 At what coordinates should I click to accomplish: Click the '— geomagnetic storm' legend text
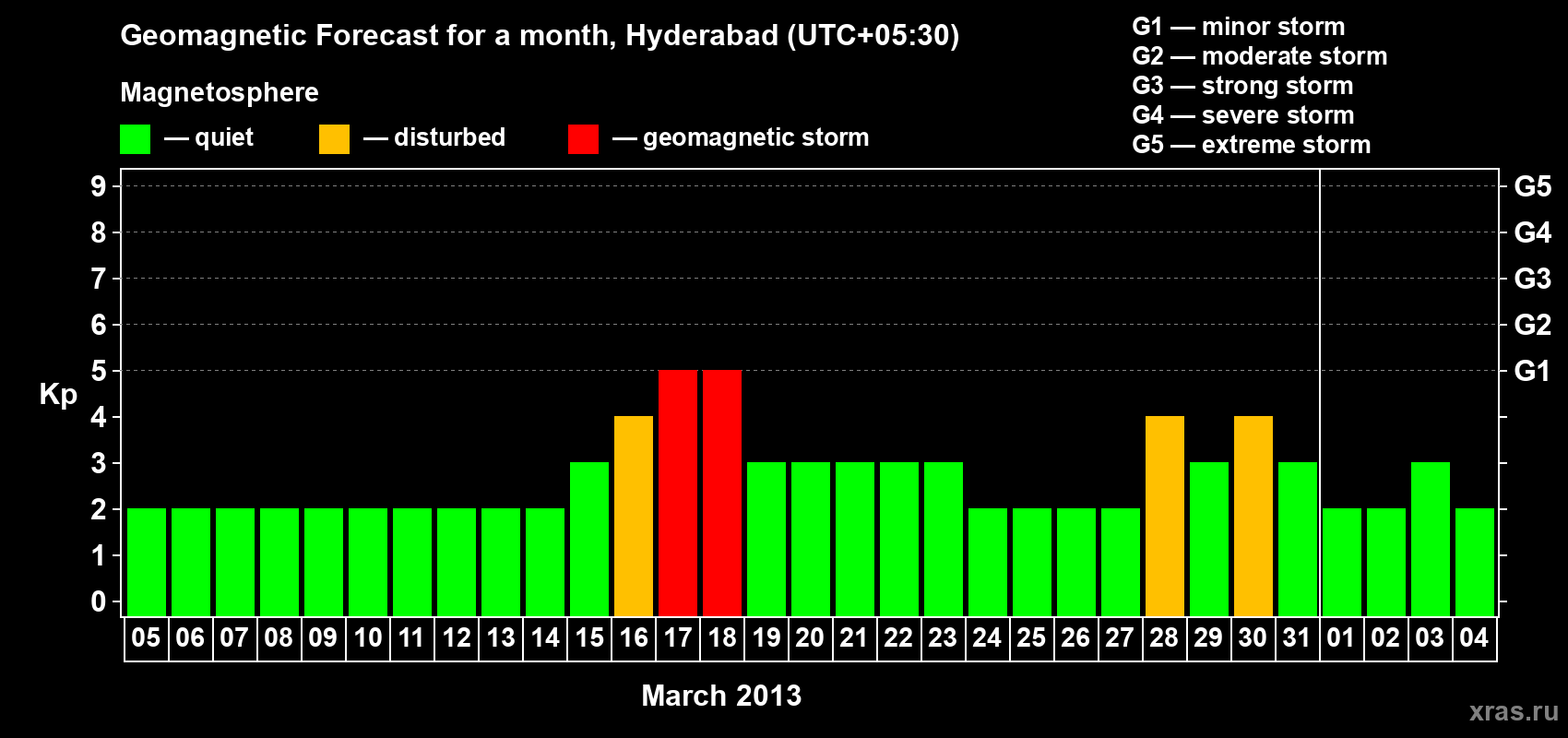coord(741,138)
